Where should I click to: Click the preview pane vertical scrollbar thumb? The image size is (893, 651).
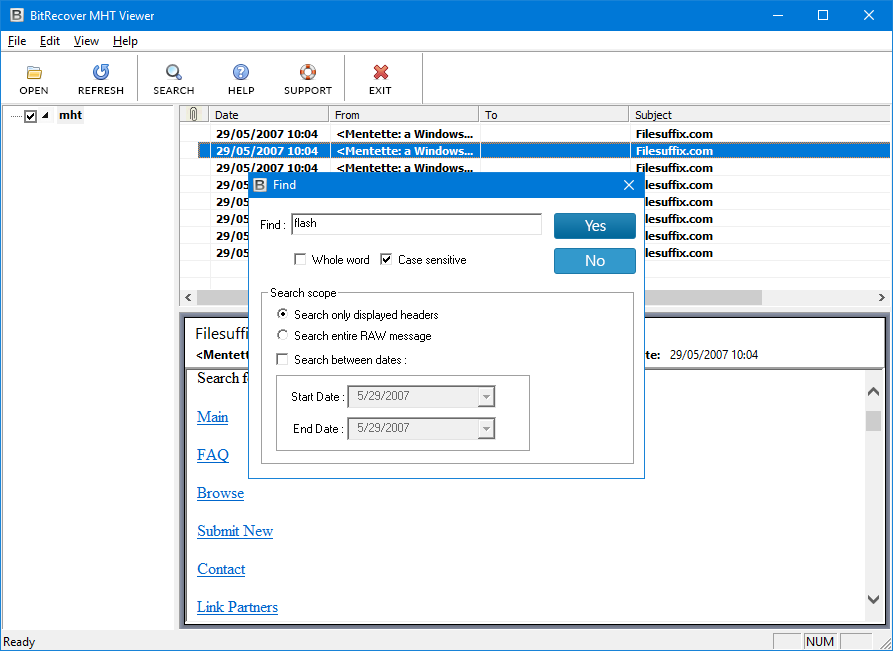point(873,420)
